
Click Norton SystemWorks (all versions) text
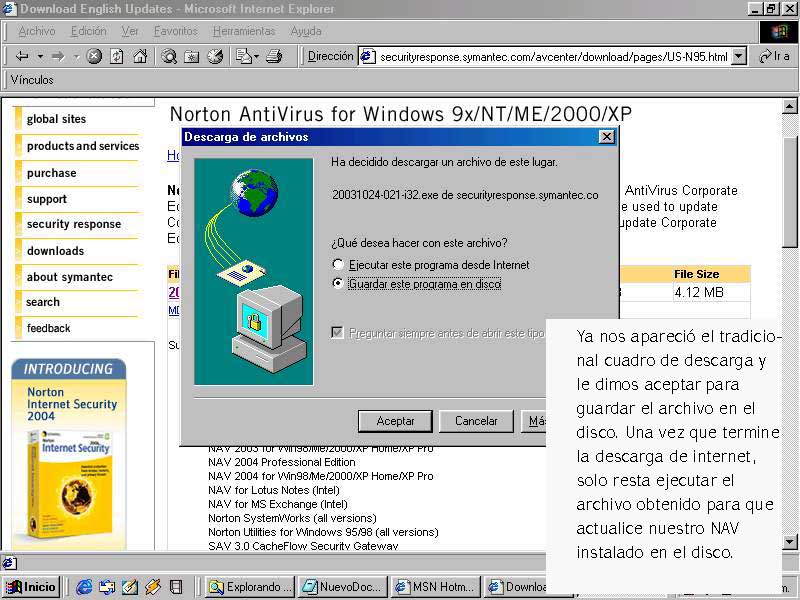(x=292, y=518)
